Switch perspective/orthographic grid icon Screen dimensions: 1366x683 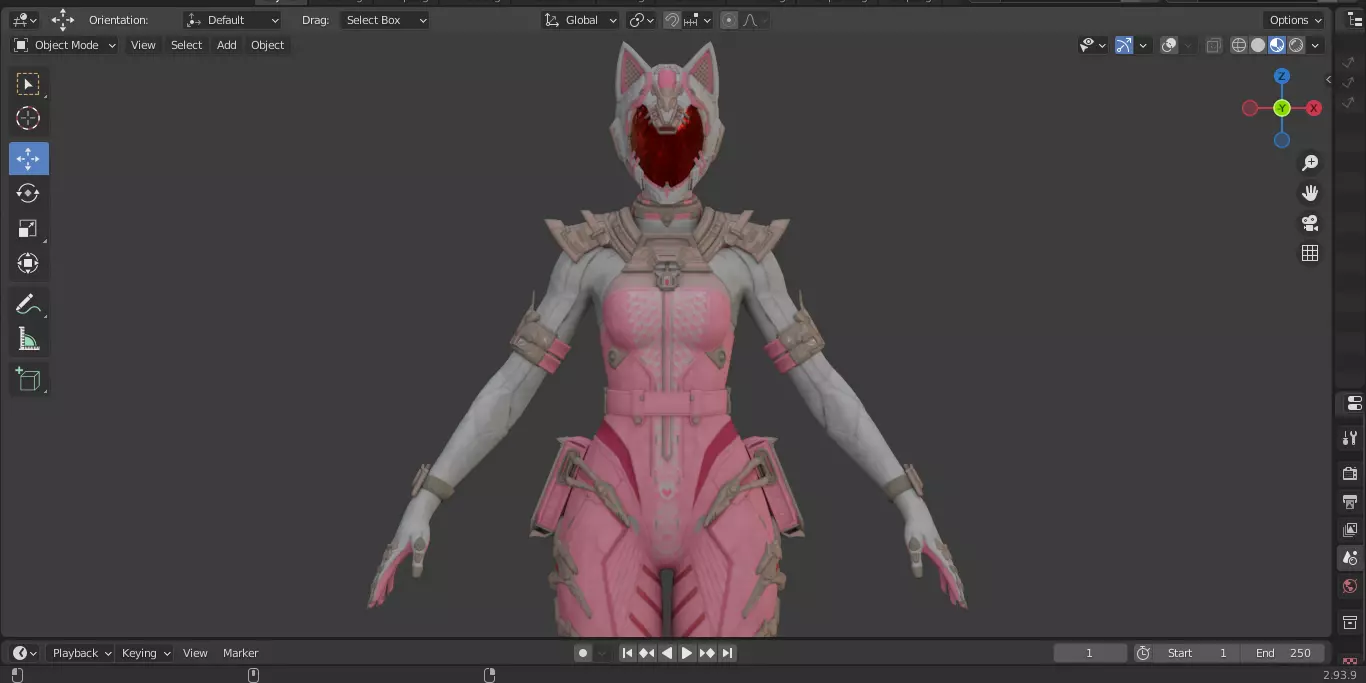tap(1310, 253)
